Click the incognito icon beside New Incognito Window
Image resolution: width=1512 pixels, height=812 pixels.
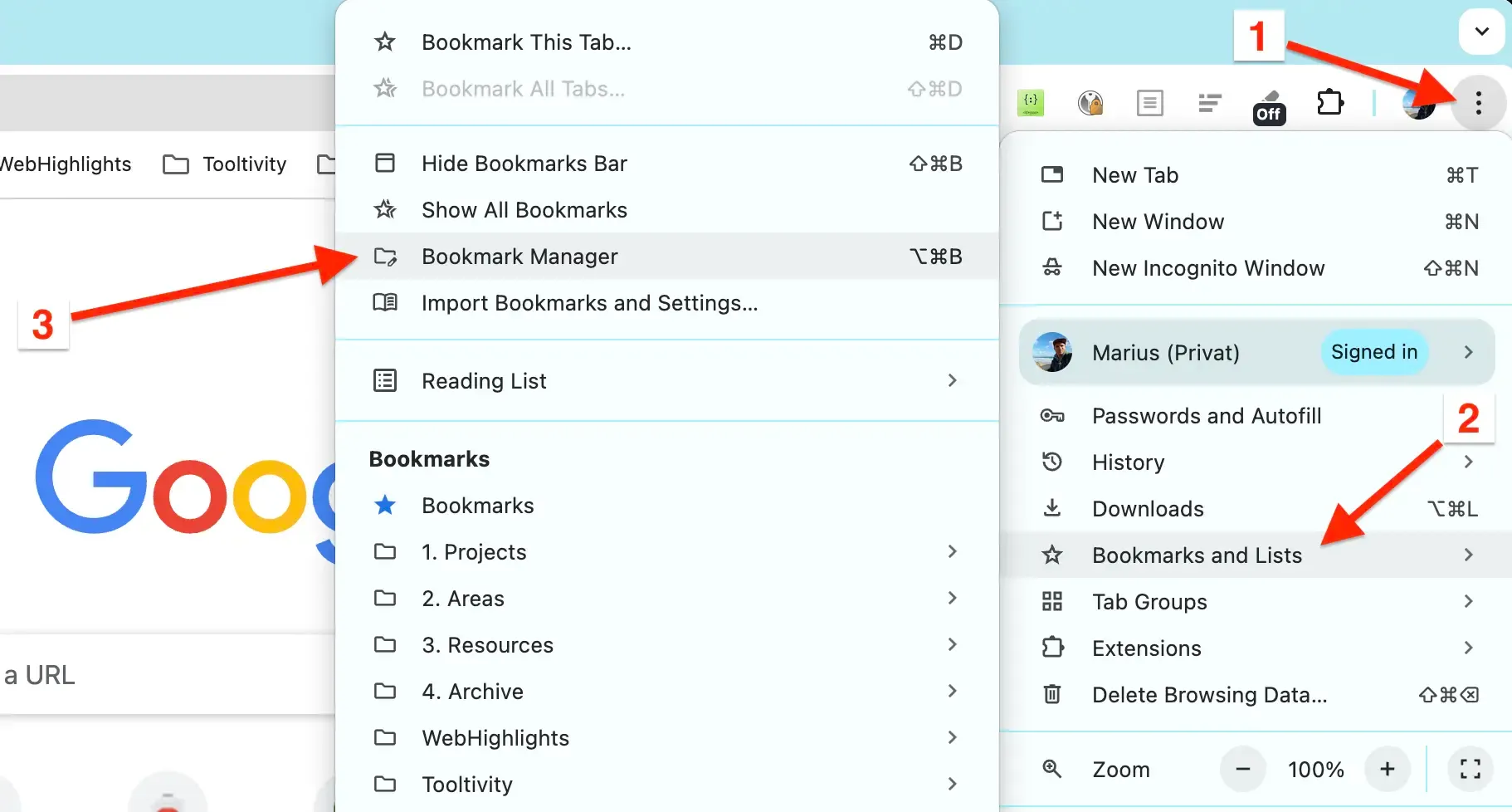[x=1052, y=267]
